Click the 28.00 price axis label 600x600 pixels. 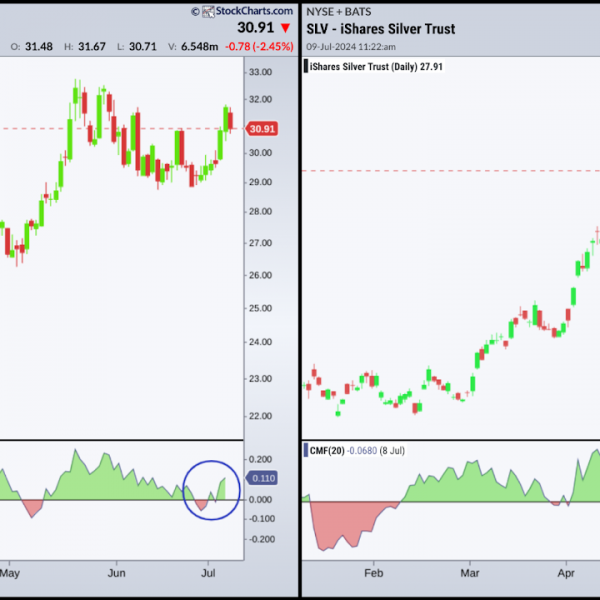[261, 212]
